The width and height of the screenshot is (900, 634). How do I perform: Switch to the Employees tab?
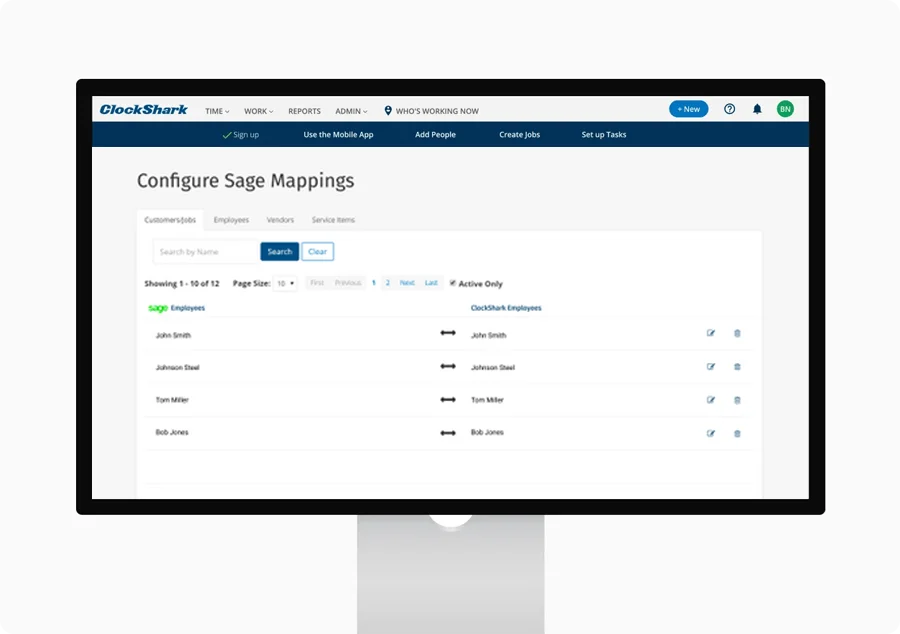point(231,220)
